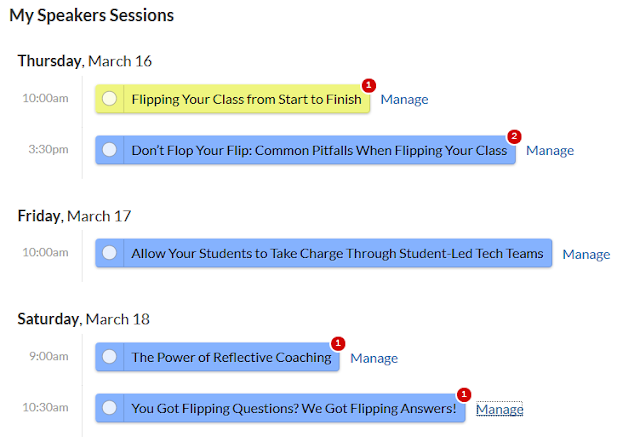
Task: Click Thursday, March 16 date heading
Action: click(x=85, y=61)
